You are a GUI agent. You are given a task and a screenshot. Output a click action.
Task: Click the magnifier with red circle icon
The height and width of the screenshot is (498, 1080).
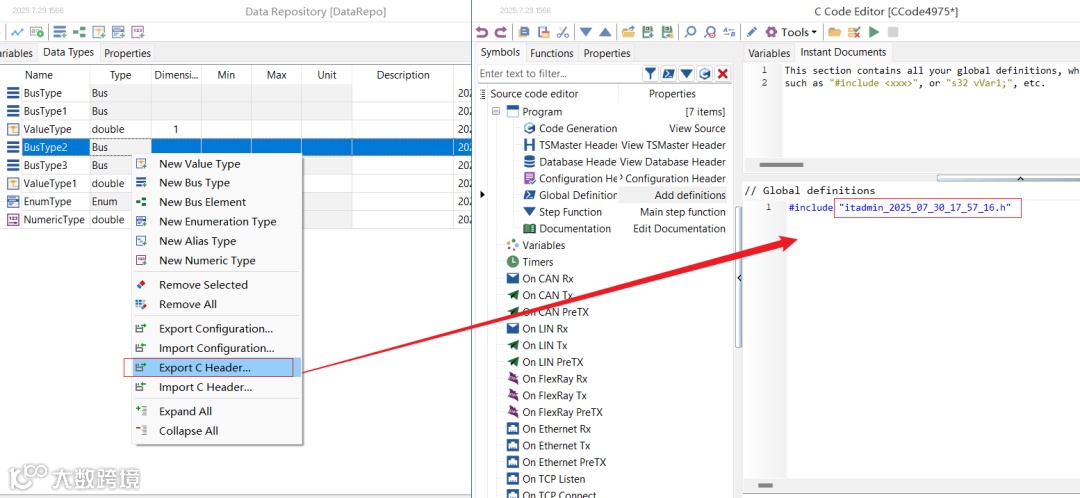[x=710, y=32]
